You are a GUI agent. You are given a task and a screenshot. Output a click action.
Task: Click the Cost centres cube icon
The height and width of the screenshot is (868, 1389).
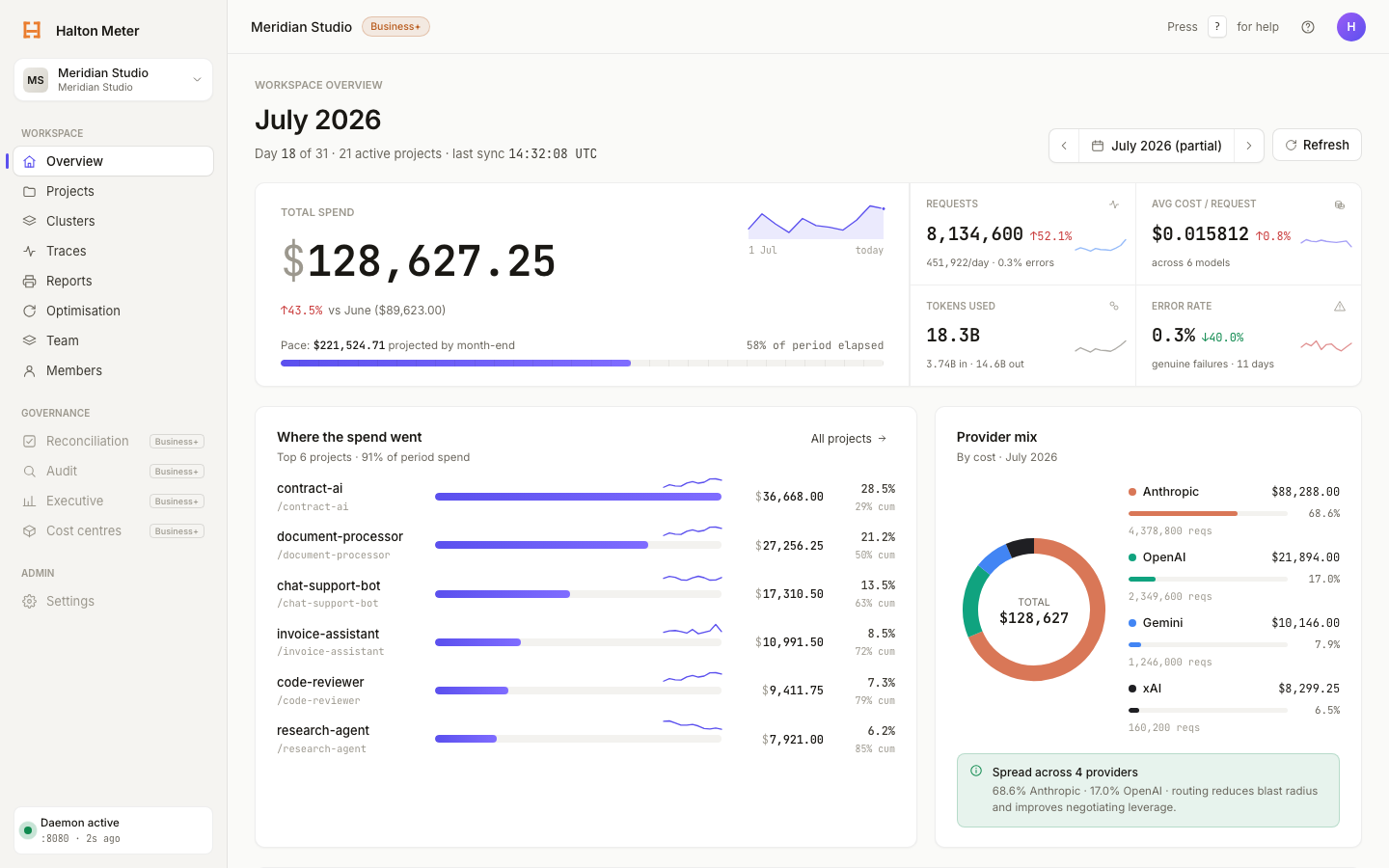pos(30,530)
